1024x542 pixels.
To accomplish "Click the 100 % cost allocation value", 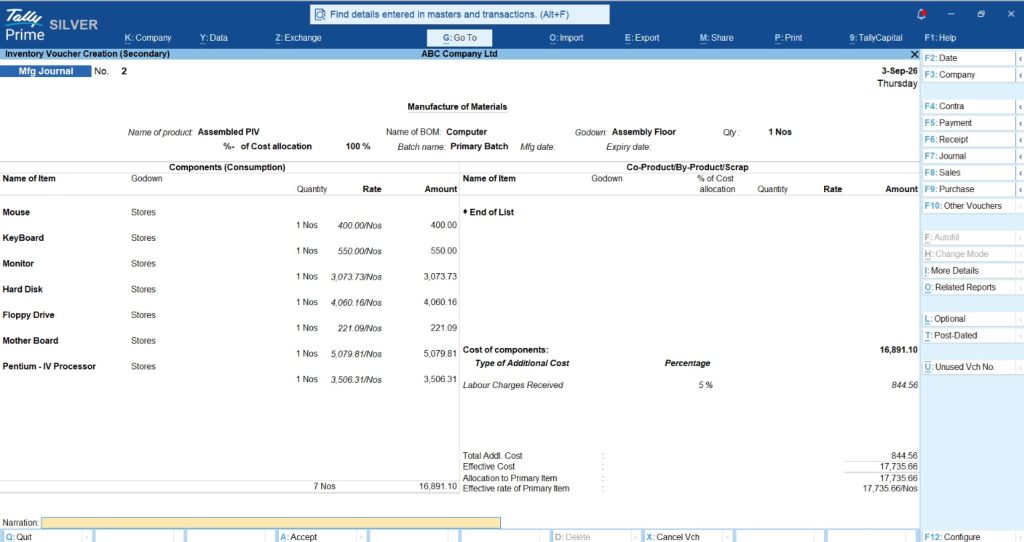I will click(358, 146).
